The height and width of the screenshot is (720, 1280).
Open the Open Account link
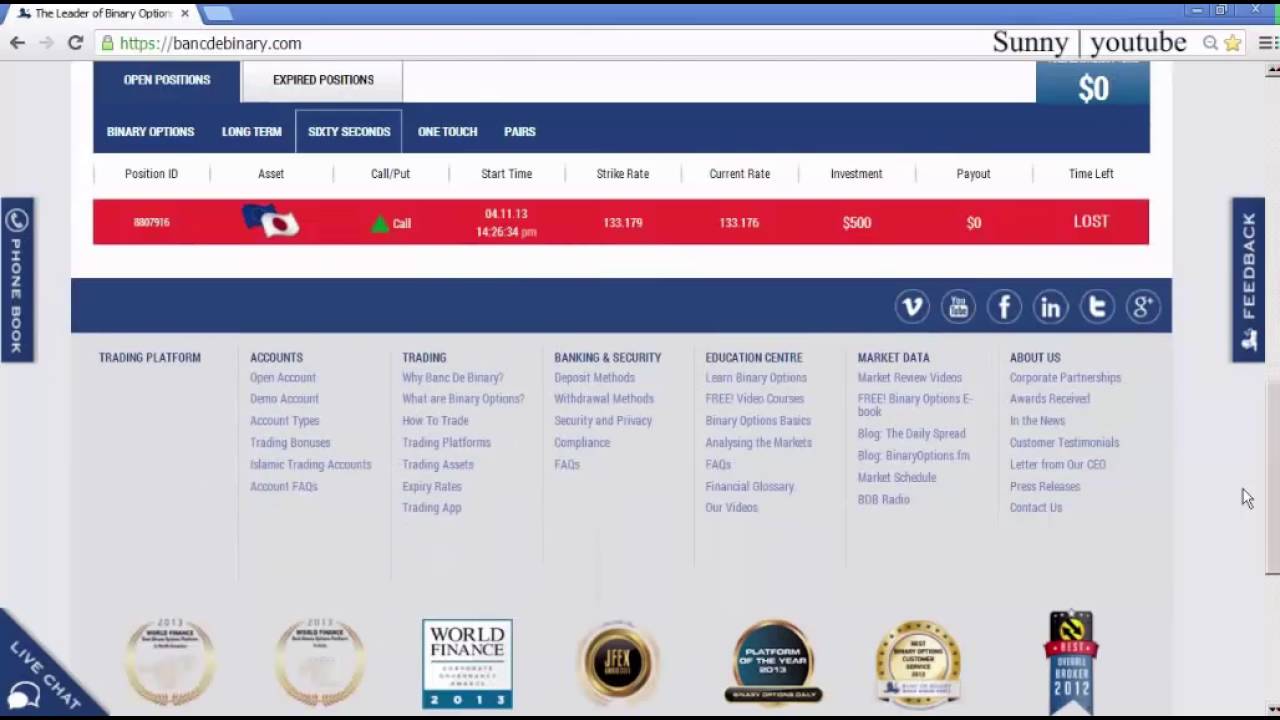(283, 377)
